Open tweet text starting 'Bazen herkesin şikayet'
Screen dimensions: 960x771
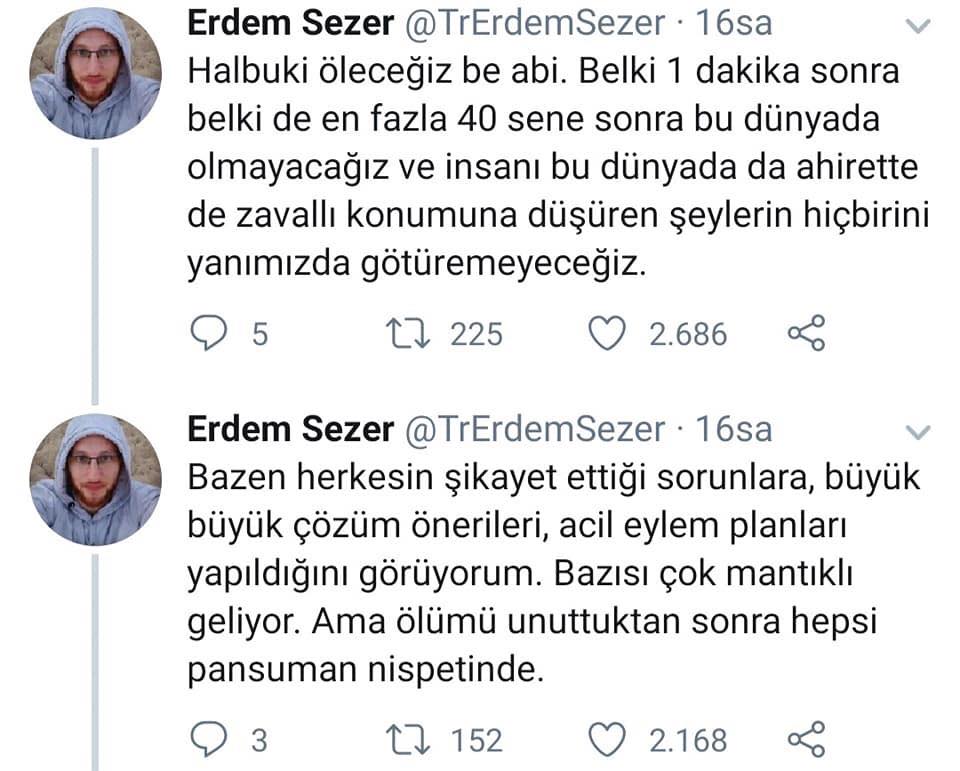pos(553,573)
